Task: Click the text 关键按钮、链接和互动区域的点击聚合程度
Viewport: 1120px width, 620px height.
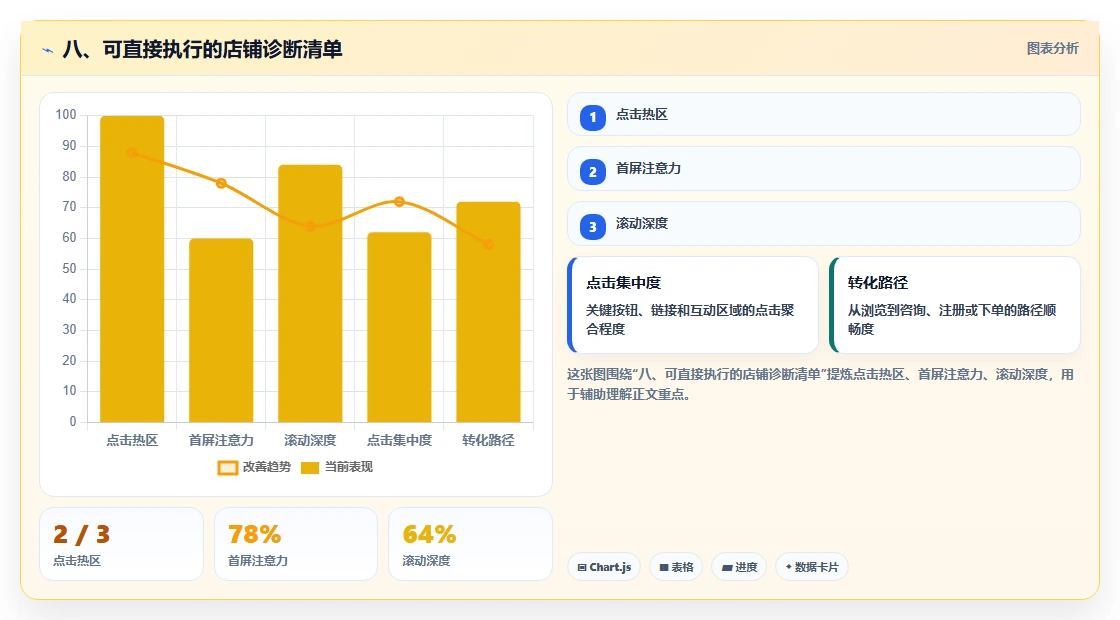Action: coord(690,319)
